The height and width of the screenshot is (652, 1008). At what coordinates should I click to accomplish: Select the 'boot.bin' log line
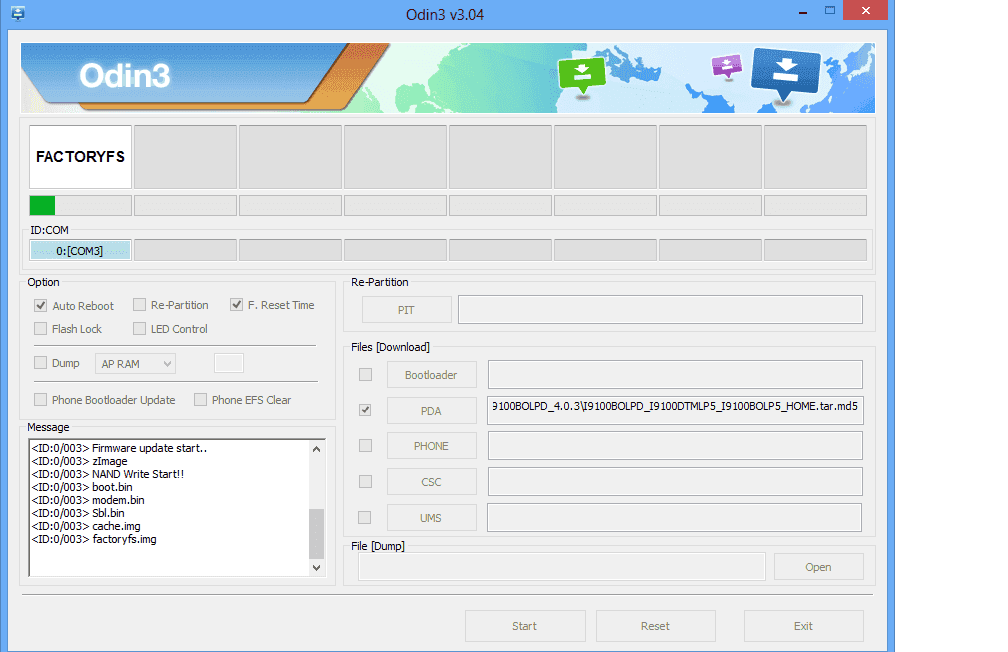(82, 487)
